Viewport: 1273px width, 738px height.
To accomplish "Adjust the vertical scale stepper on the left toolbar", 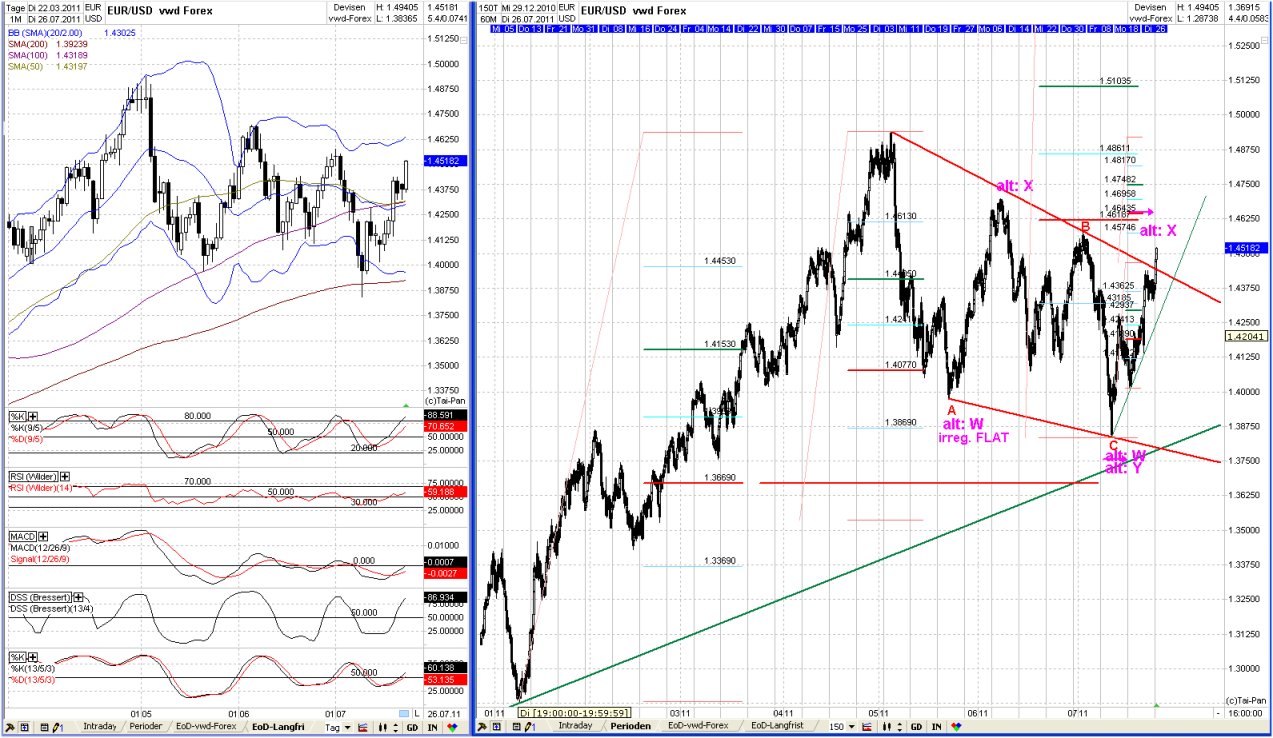I will point(397,727).
